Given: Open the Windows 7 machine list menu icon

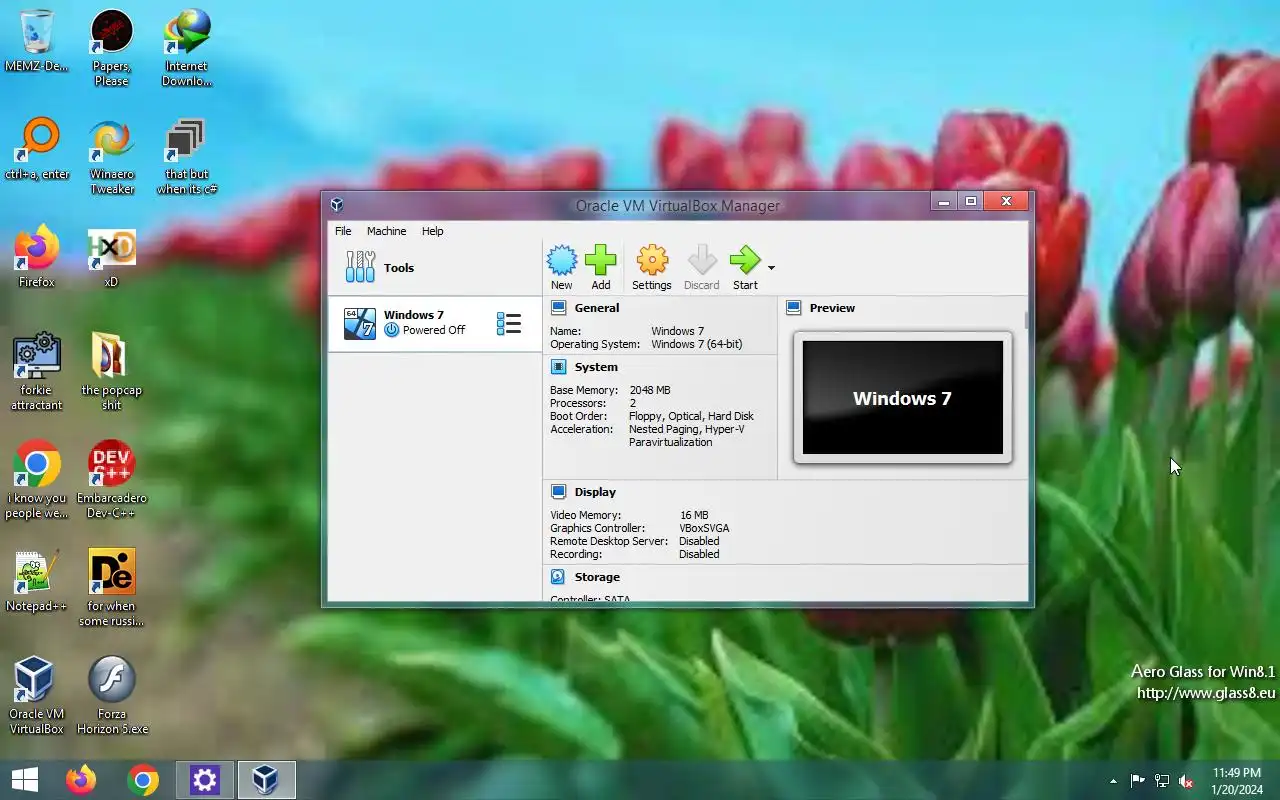Looking at the screenshot, I should pos(509,323).
